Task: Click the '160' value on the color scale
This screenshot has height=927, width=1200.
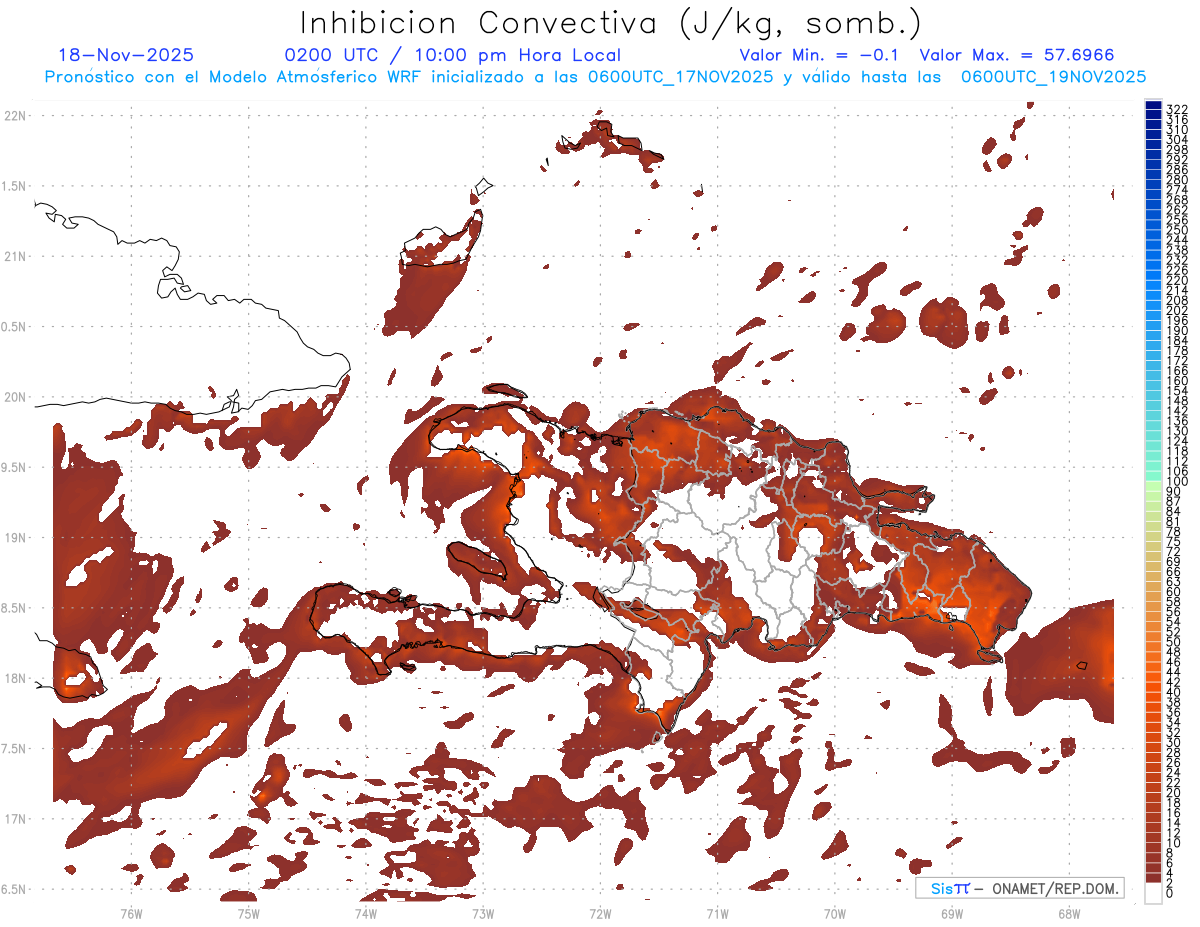Action: point(1177,381)
